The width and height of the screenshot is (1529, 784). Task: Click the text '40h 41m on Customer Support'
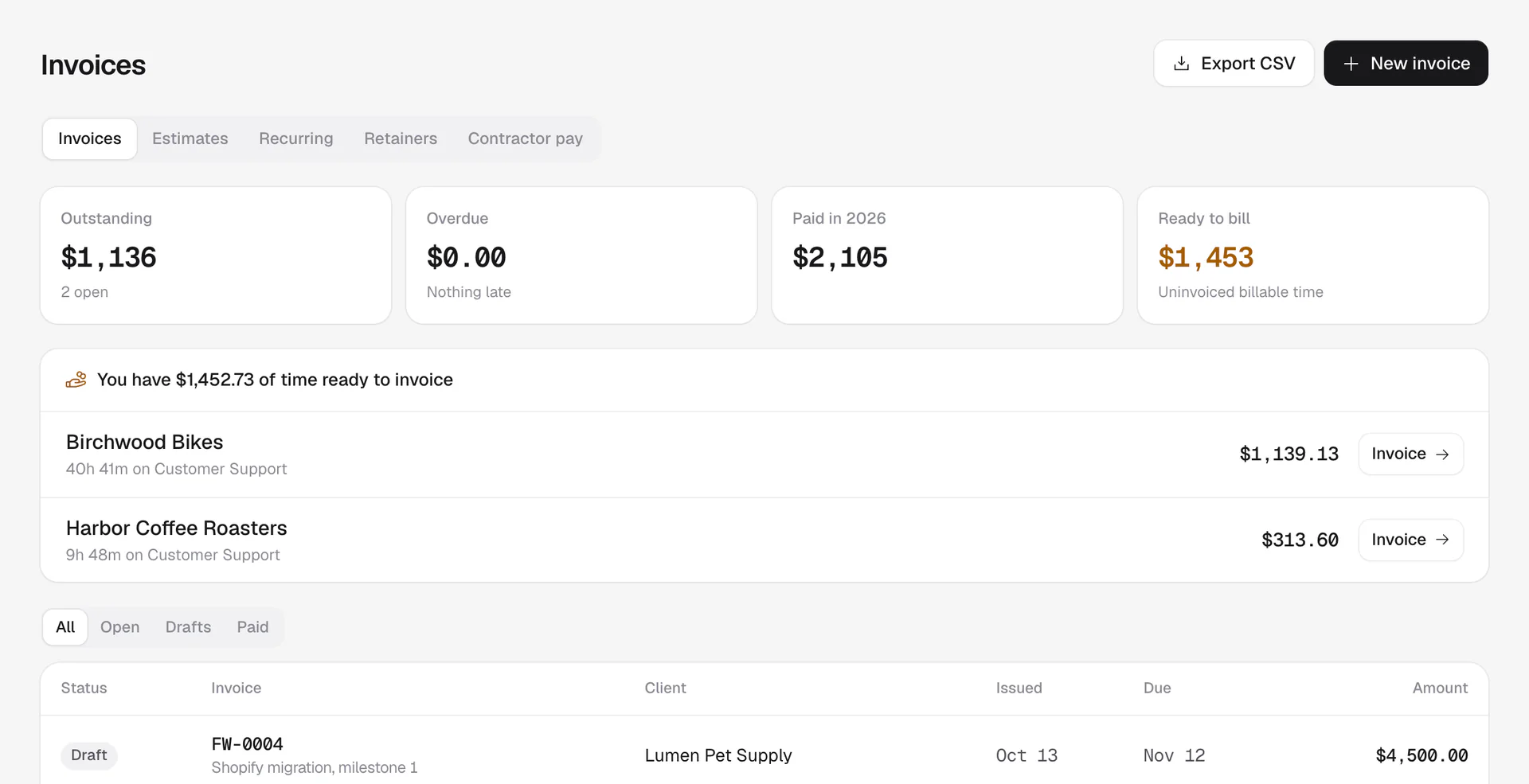tap(177, 470)
